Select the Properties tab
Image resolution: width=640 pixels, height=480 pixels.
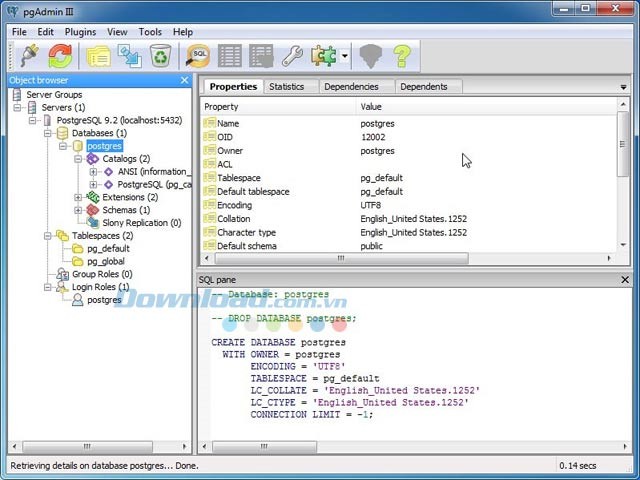click(233, 87)
